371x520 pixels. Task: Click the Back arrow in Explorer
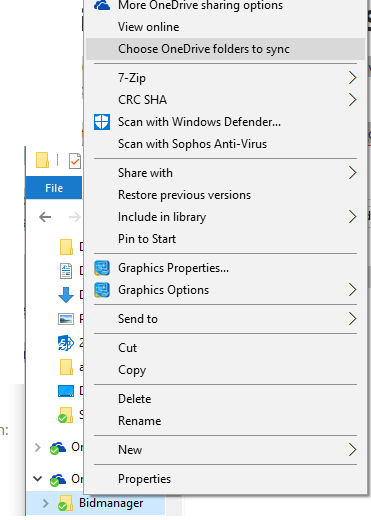click(45, 217)
